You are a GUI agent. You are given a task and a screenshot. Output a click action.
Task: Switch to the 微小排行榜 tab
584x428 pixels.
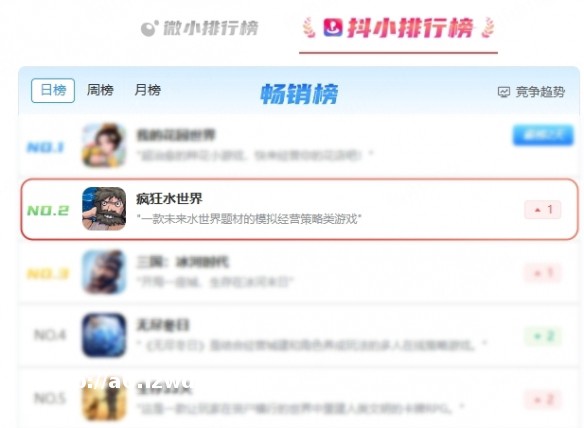[200, 28]
